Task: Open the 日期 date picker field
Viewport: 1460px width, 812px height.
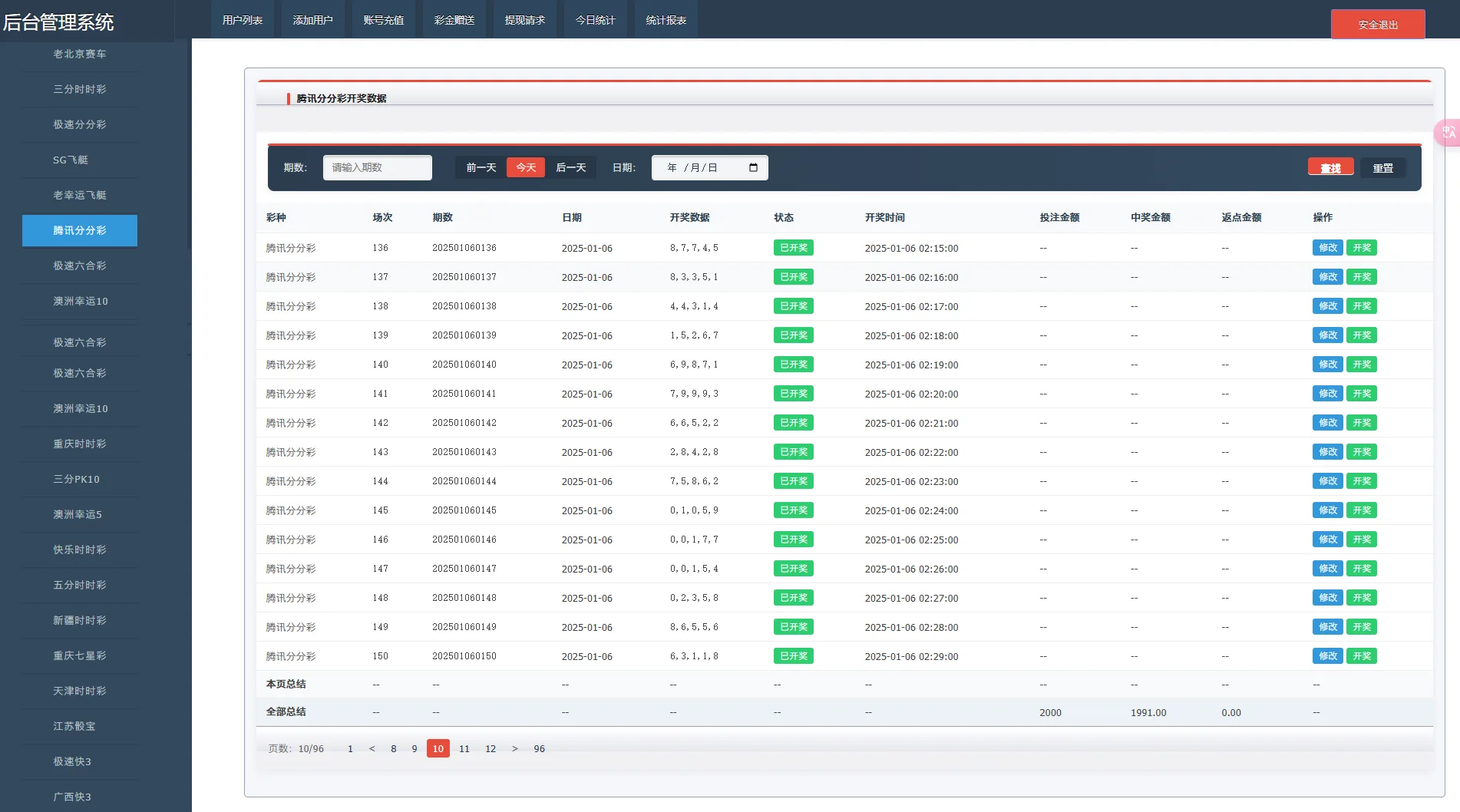Action: pos(699,167)
